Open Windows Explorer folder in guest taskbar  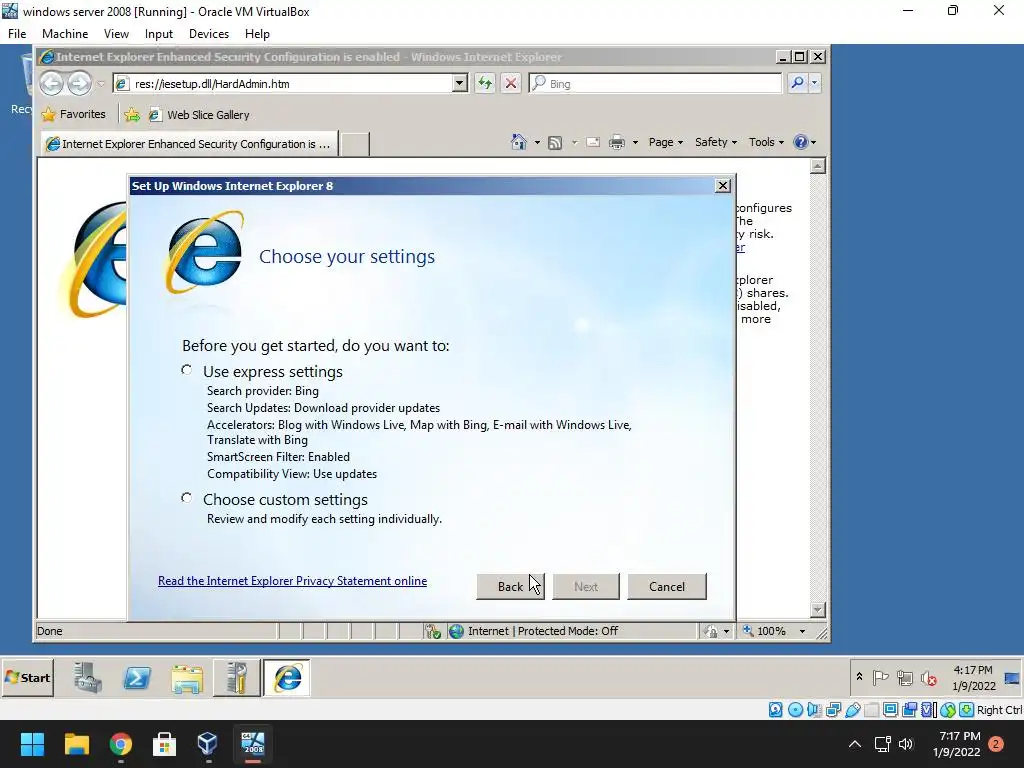click(x=187, y=679)
